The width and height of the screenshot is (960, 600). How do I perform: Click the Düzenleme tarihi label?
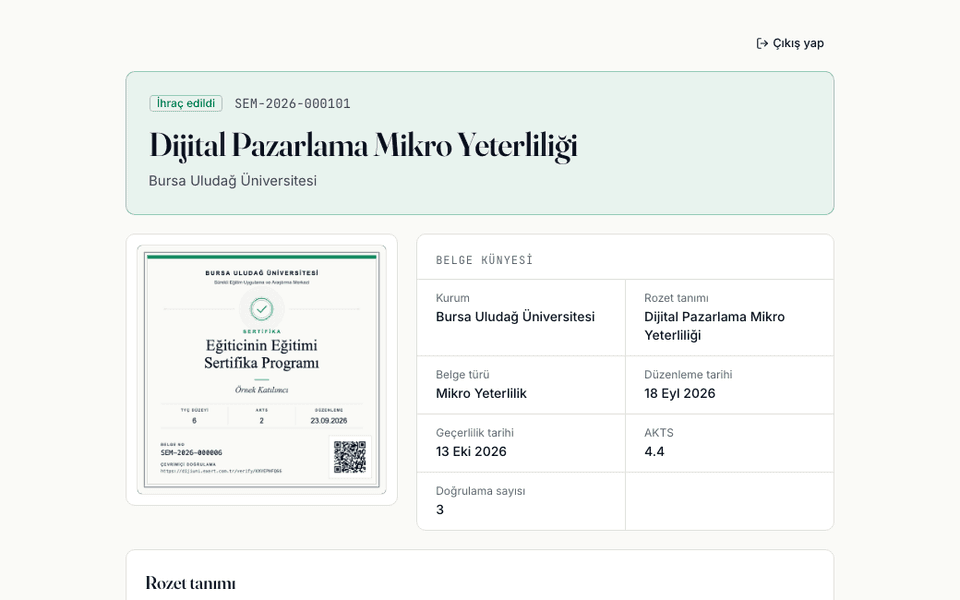click(x=688, y=375)
